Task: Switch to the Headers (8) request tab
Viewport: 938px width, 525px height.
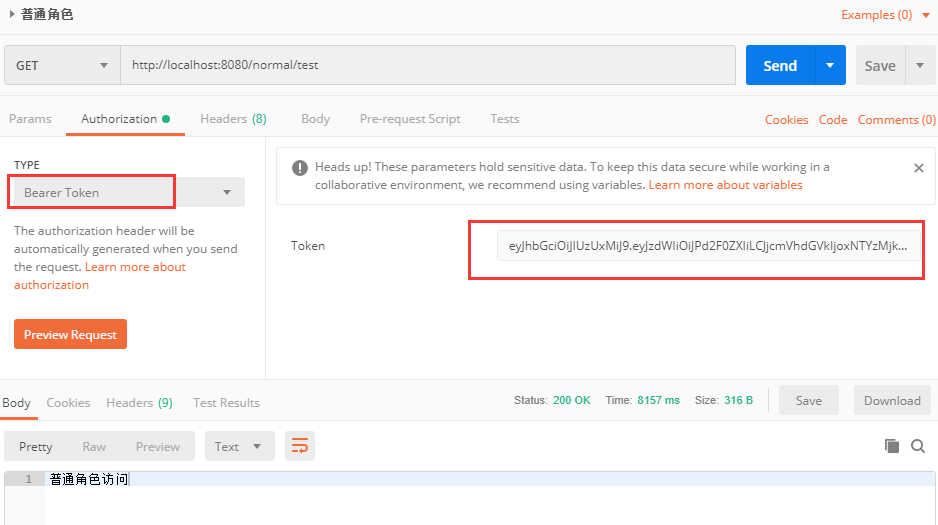Action: tap(233, 119)
